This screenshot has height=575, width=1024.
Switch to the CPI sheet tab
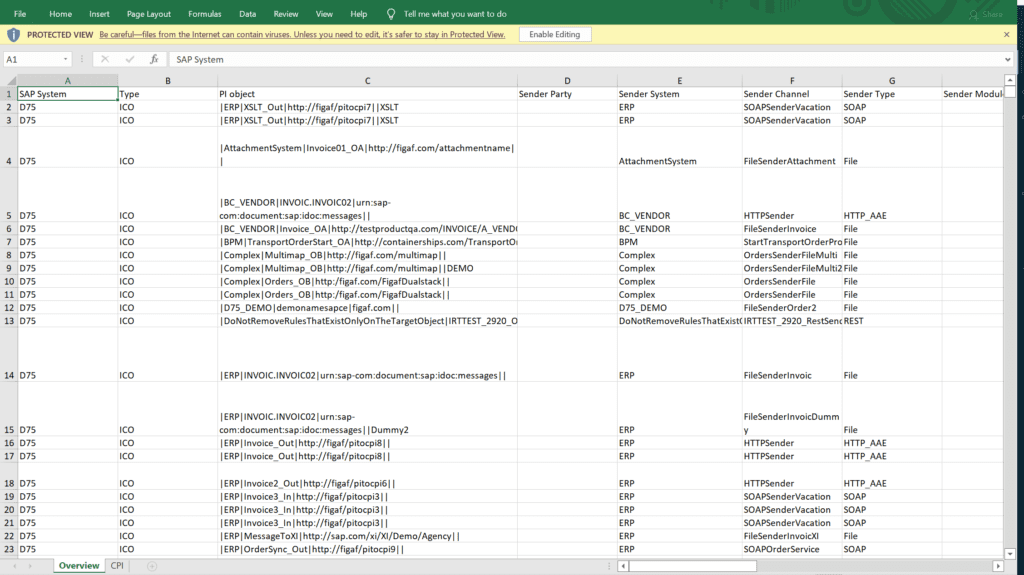tap(117, 566)
